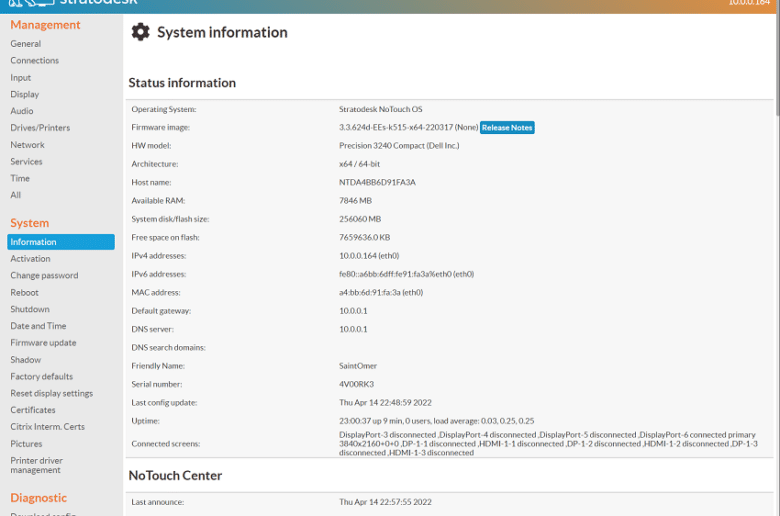Click the Status information heading
This screenshot has height=516, width=780.
[182, 83]
